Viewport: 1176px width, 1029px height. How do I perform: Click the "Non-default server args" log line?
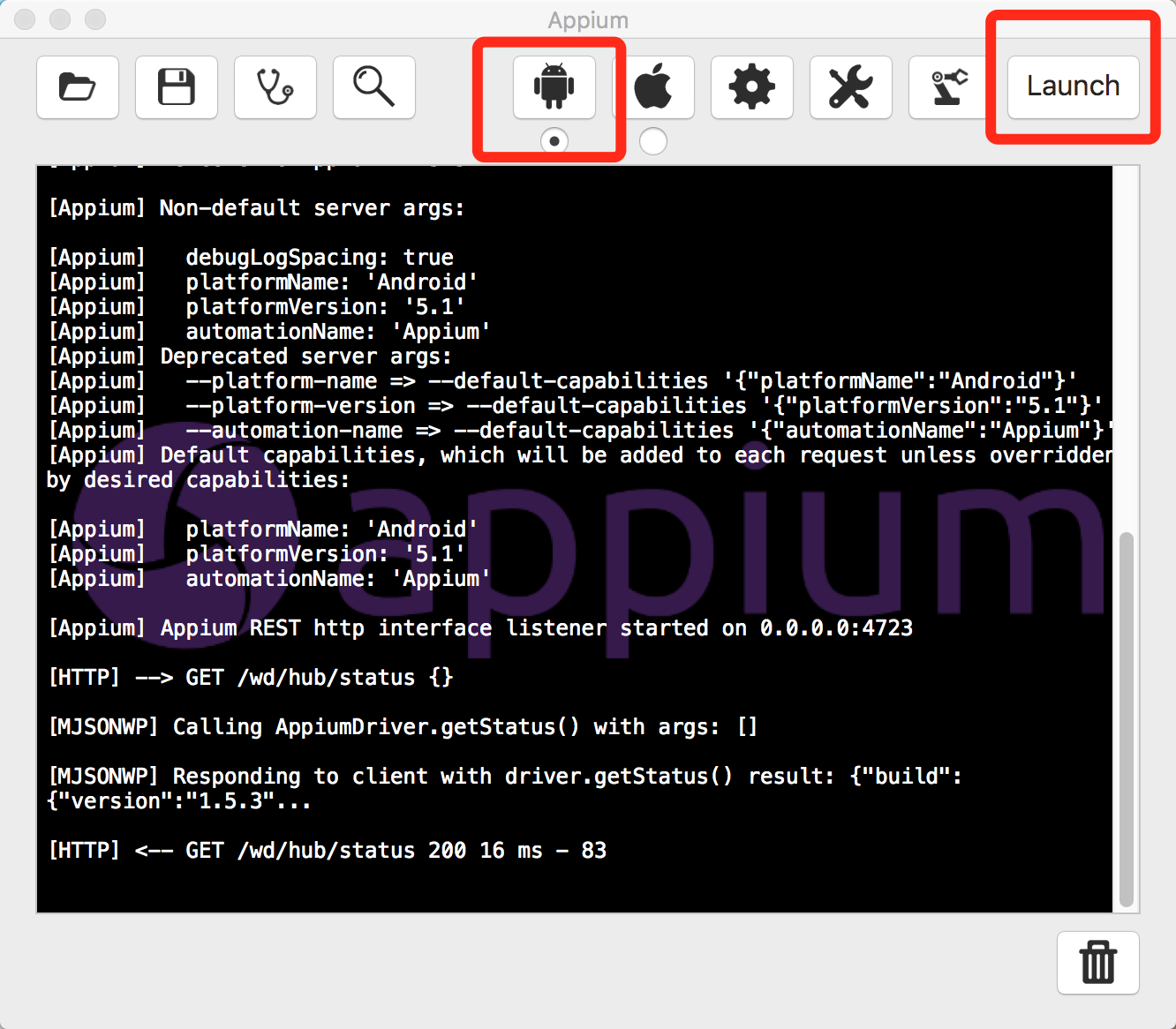(x=256, y=208)
